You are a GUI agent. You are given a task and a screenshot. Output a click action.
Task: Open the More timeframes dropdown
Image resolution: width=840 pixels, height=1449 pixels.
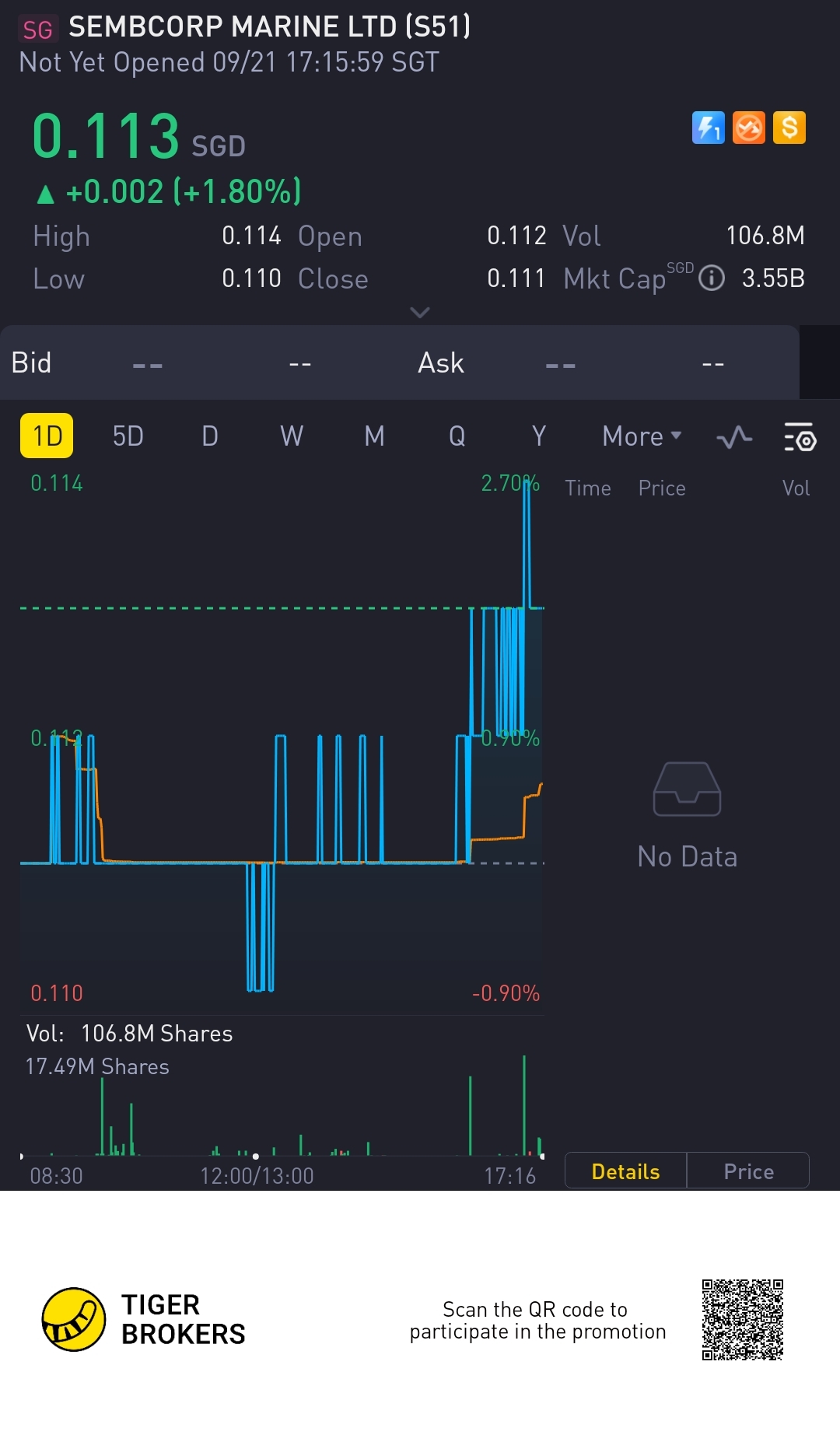[x=641, y=436]
